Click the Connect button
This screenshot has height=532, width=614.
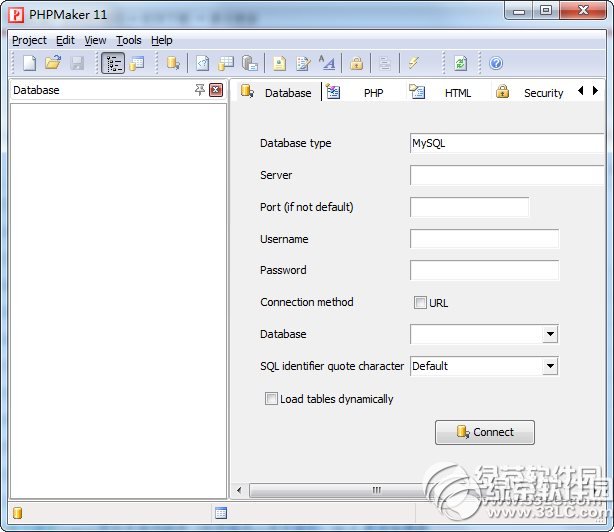pyautogui.click(x=485, y=432)
